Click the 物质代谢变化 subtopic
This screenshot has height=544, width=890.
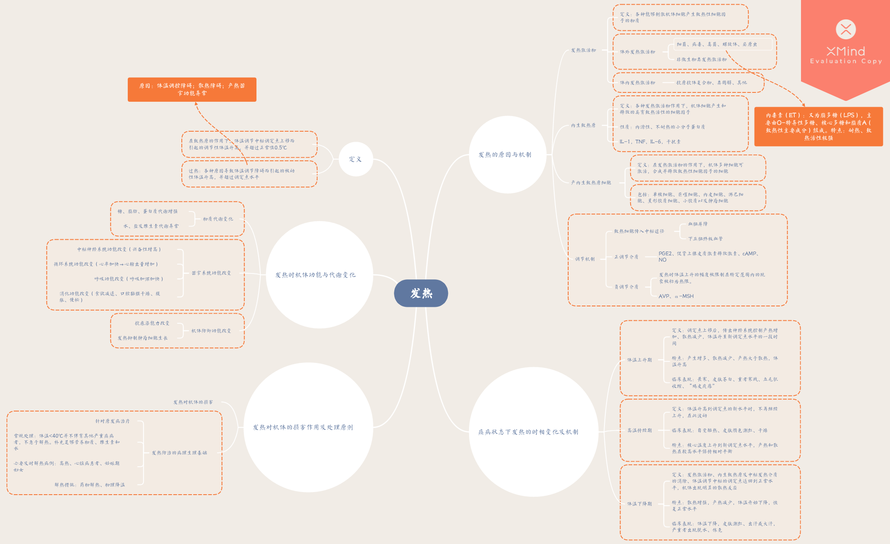[217, 218]
